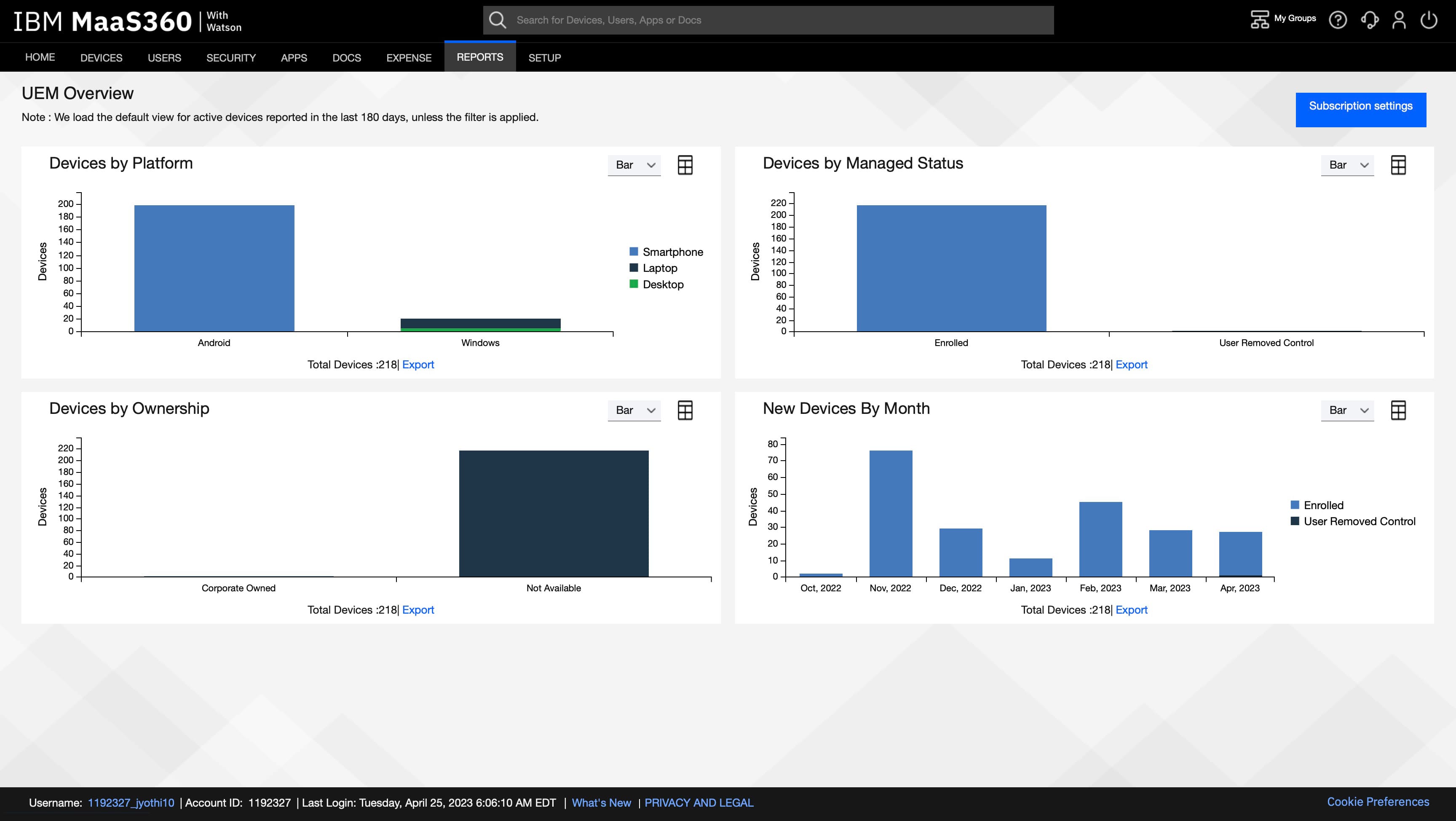Viewport: 1456px width, 821px height.
Task: Open the user profile icon
Action: point(1399,20)
